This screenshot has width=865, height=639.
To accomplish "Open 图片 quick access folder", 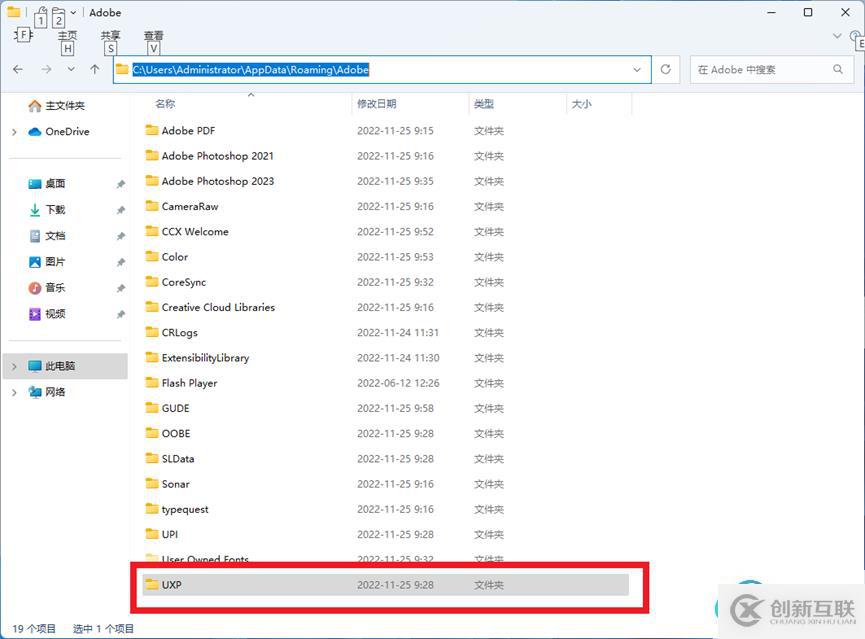I will [55, 262].
